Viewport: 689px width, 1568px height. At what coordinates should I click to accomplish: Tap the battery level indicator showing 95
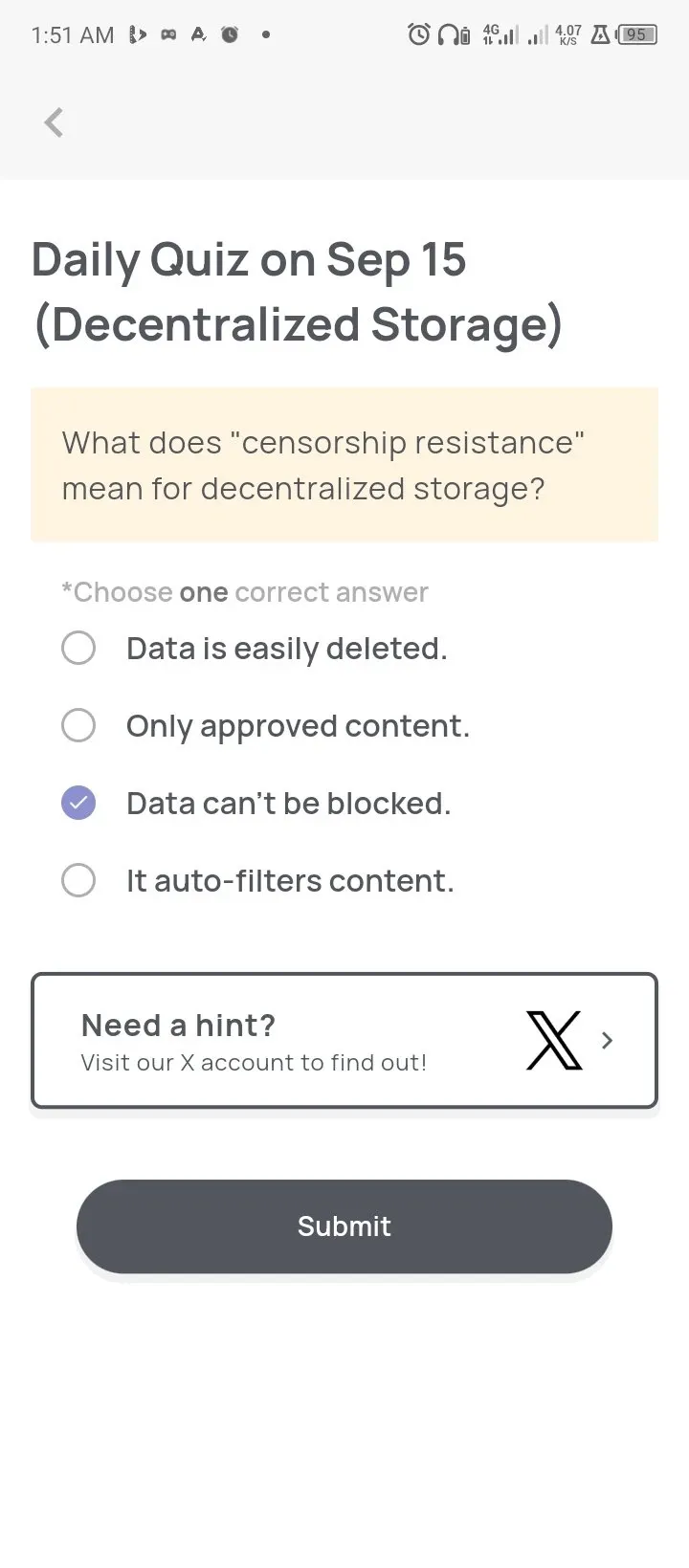coord(637,35)
